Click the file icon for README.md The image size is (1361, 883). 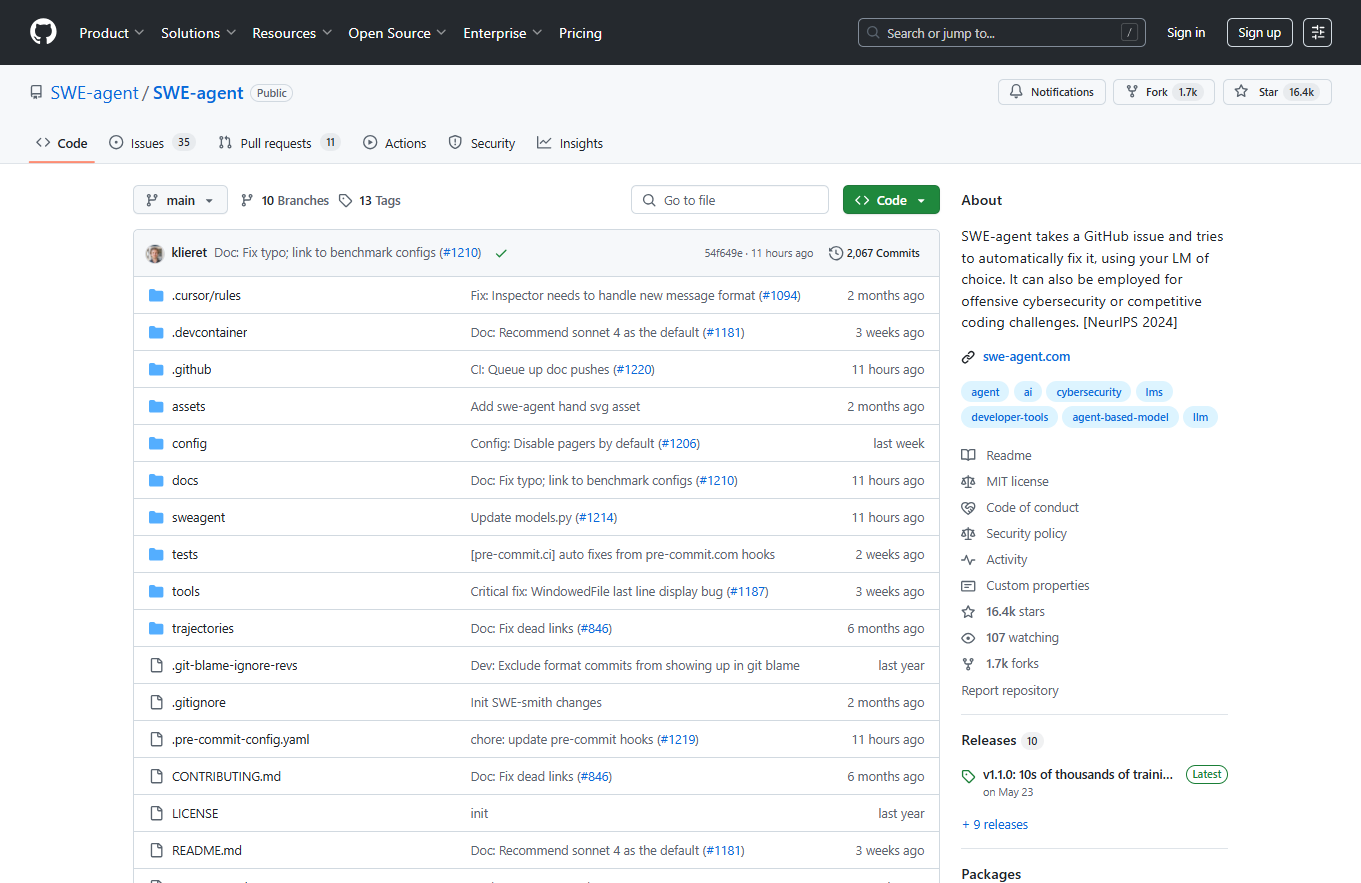[156, 851]
